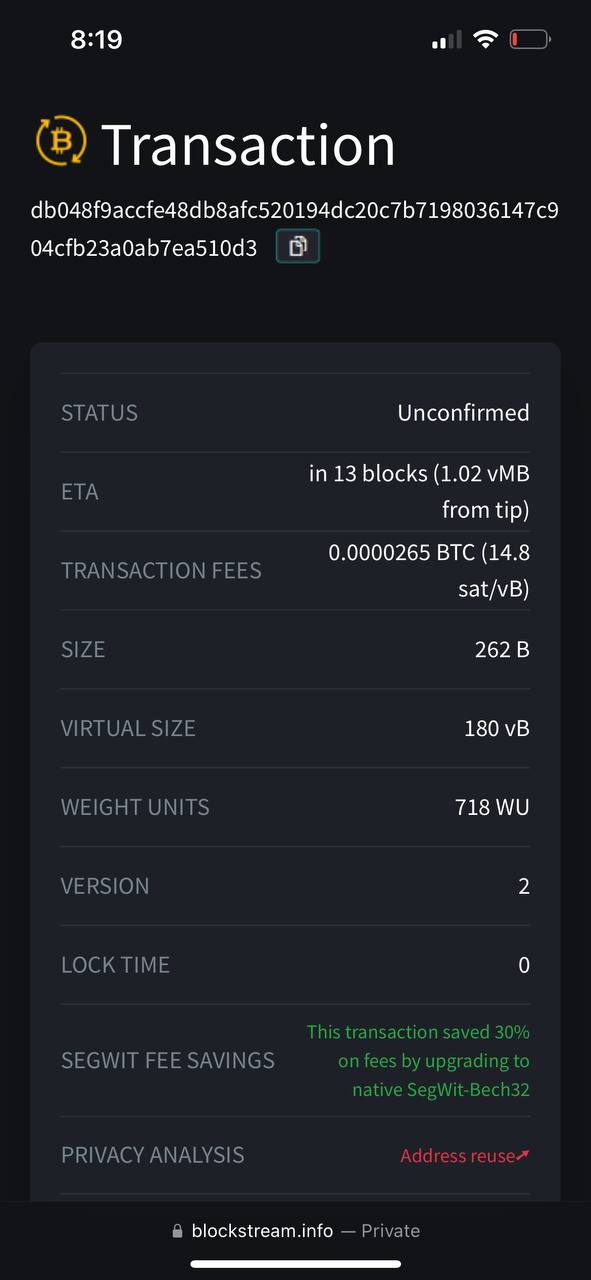Tap the Transaction page heading
Image resolution: width=591 pixels, height=1280 pixels.
248,143
